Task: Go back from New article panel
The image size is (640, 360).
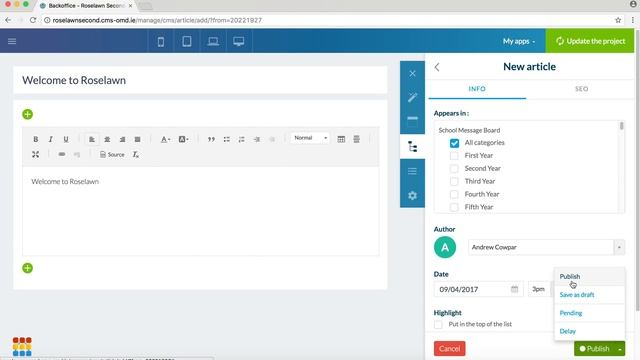Action: [437, 67]
